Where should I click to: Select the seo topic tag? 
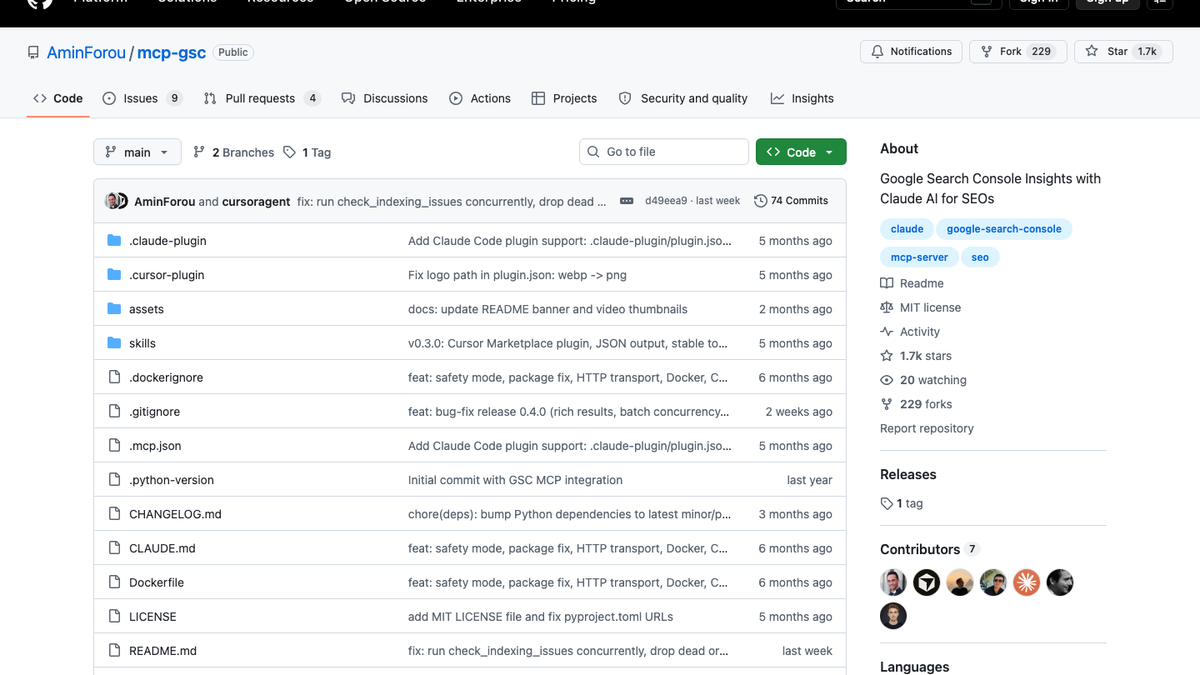point(980,257)
